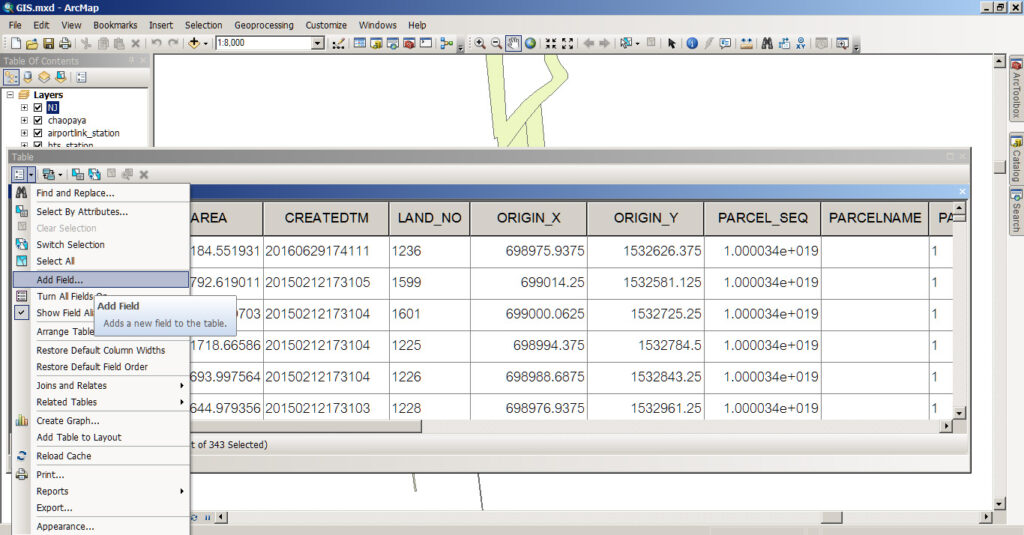The image size is (1024, 535).
Task: Open the Find binoculars tool
Action: (x=767, y=43)
